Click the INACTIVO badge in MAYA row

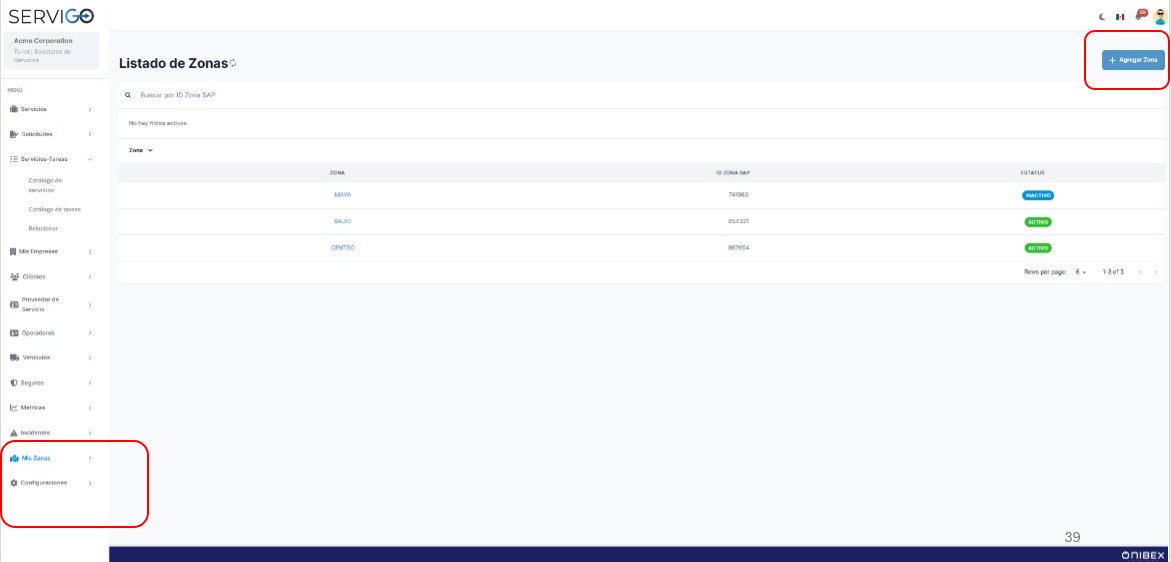click(x=1037, y=196)
